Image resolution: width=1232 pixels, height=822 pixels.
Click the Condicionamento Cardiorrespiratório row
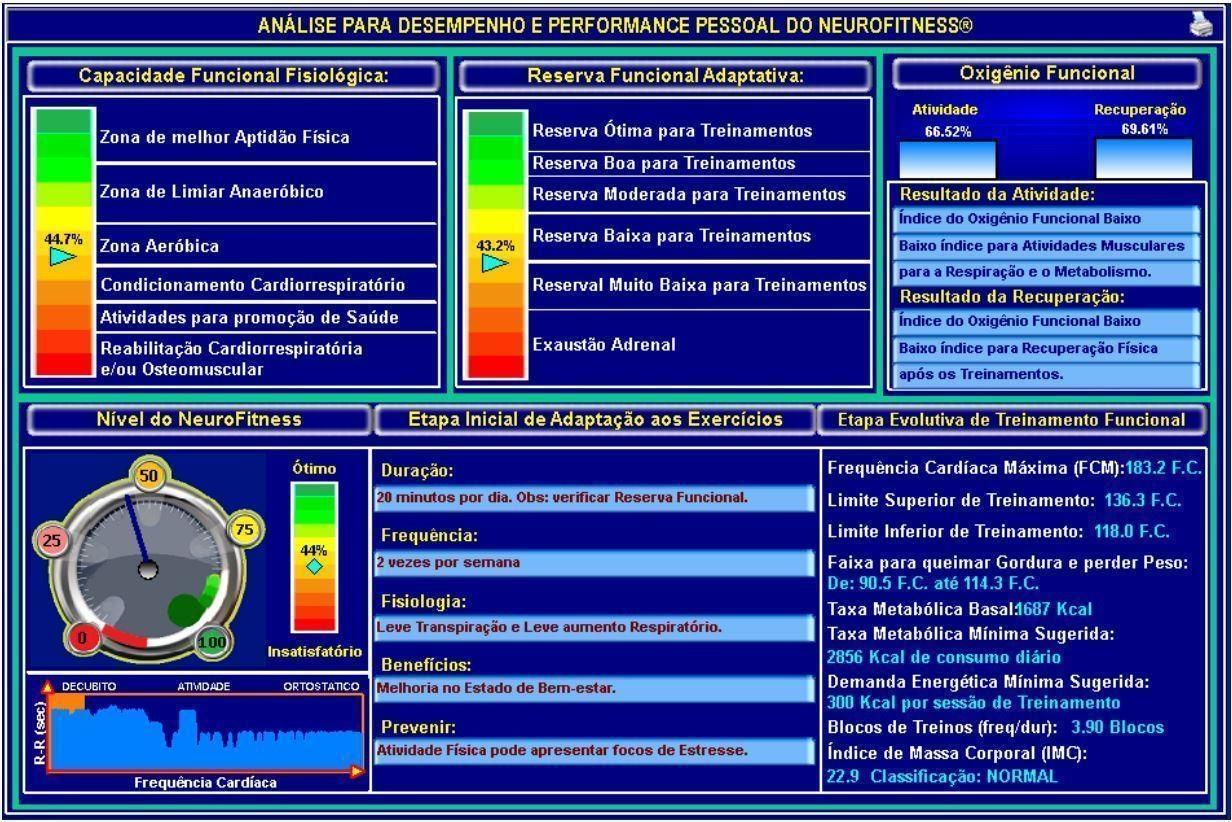[x=267, y=285]
